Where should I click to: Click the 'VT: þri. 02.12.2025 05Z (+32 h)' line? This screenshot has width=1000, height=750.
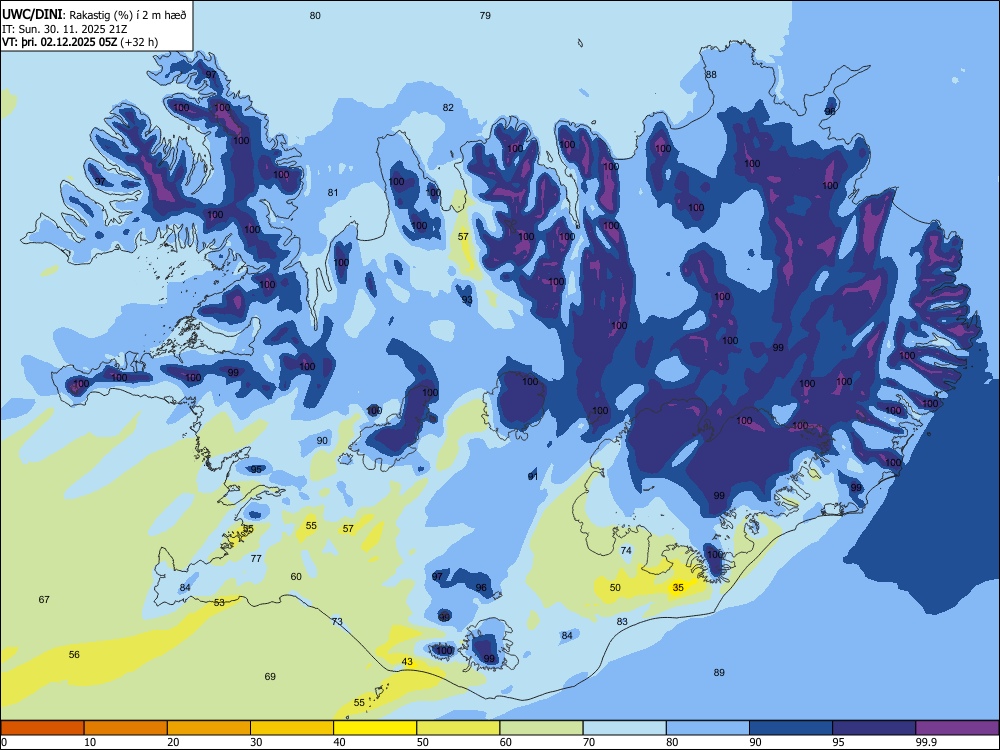(x=80, y=42)
